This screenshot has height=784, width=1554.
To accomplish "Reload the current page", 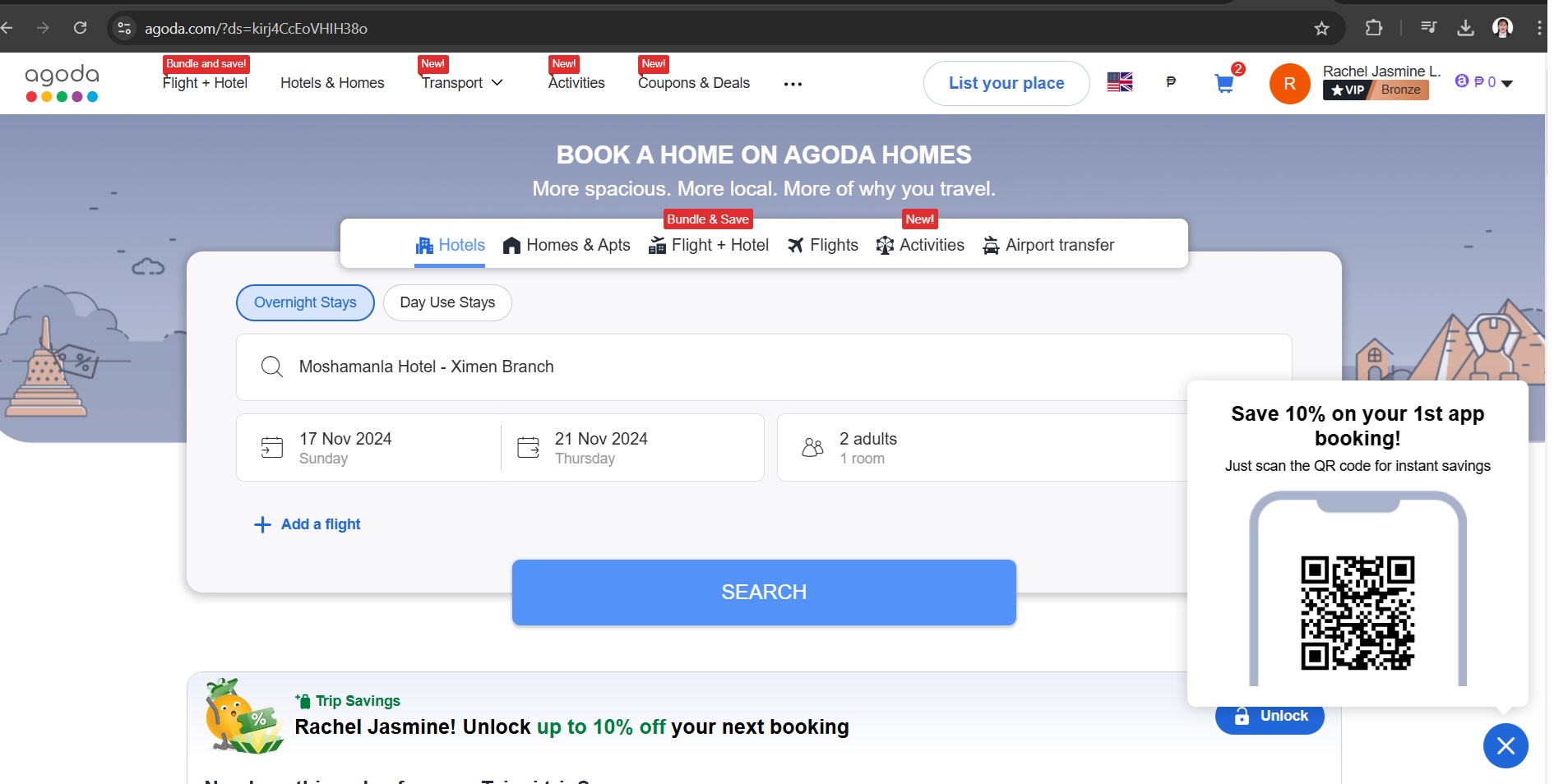I will (80, 28).
